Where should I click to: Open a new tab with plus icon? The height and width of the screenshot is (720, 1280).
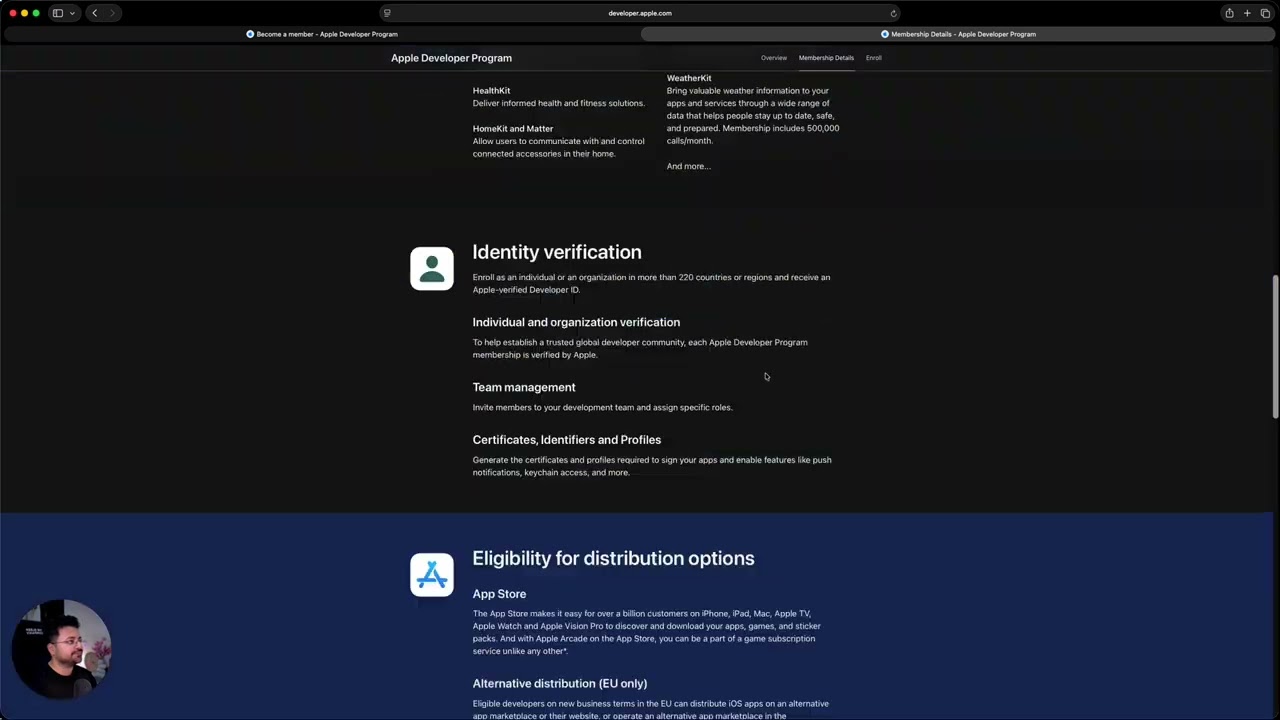(x=1247, y=13)
